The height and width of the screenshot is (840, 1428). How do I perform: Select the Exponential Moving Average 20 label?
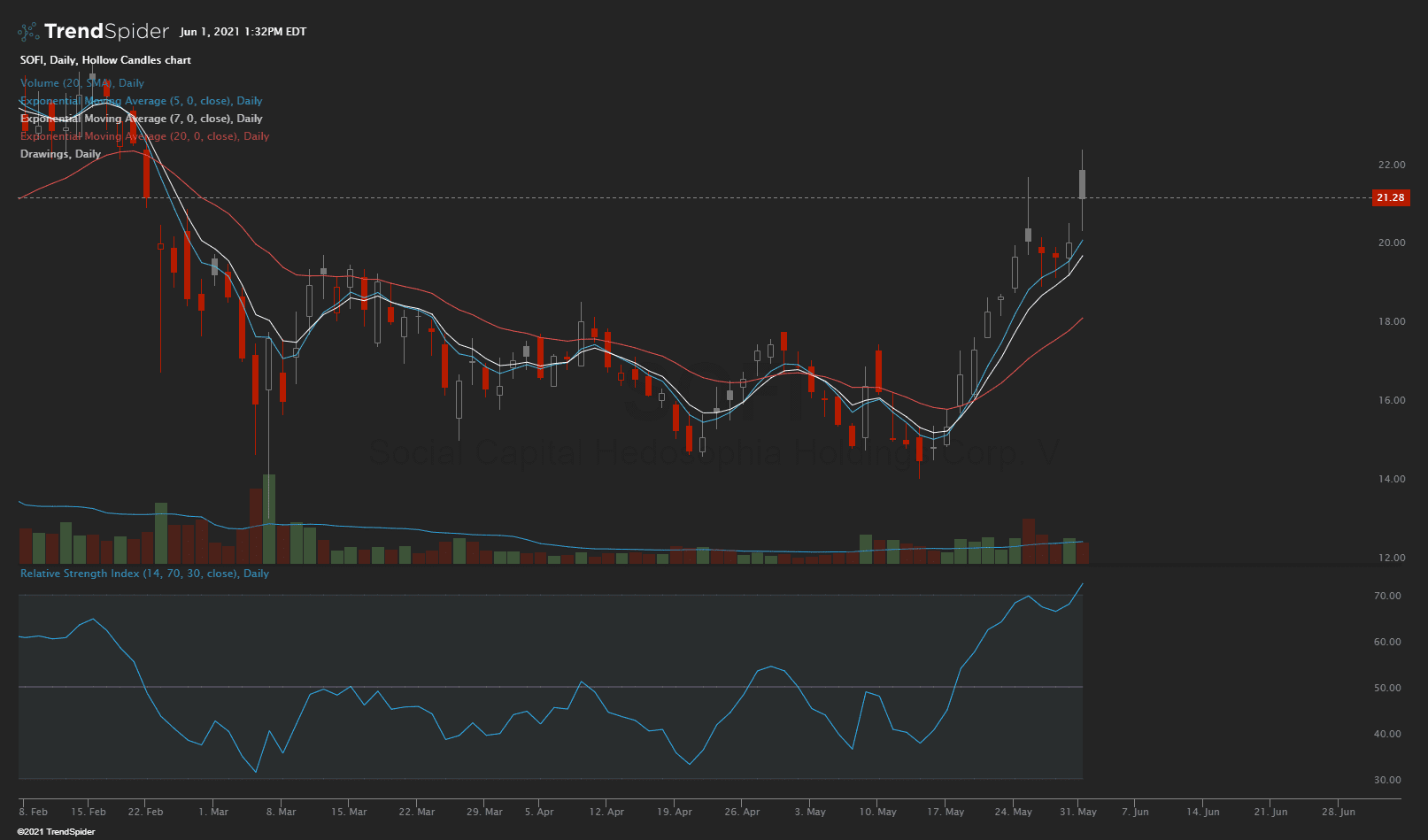pos(144,136)
